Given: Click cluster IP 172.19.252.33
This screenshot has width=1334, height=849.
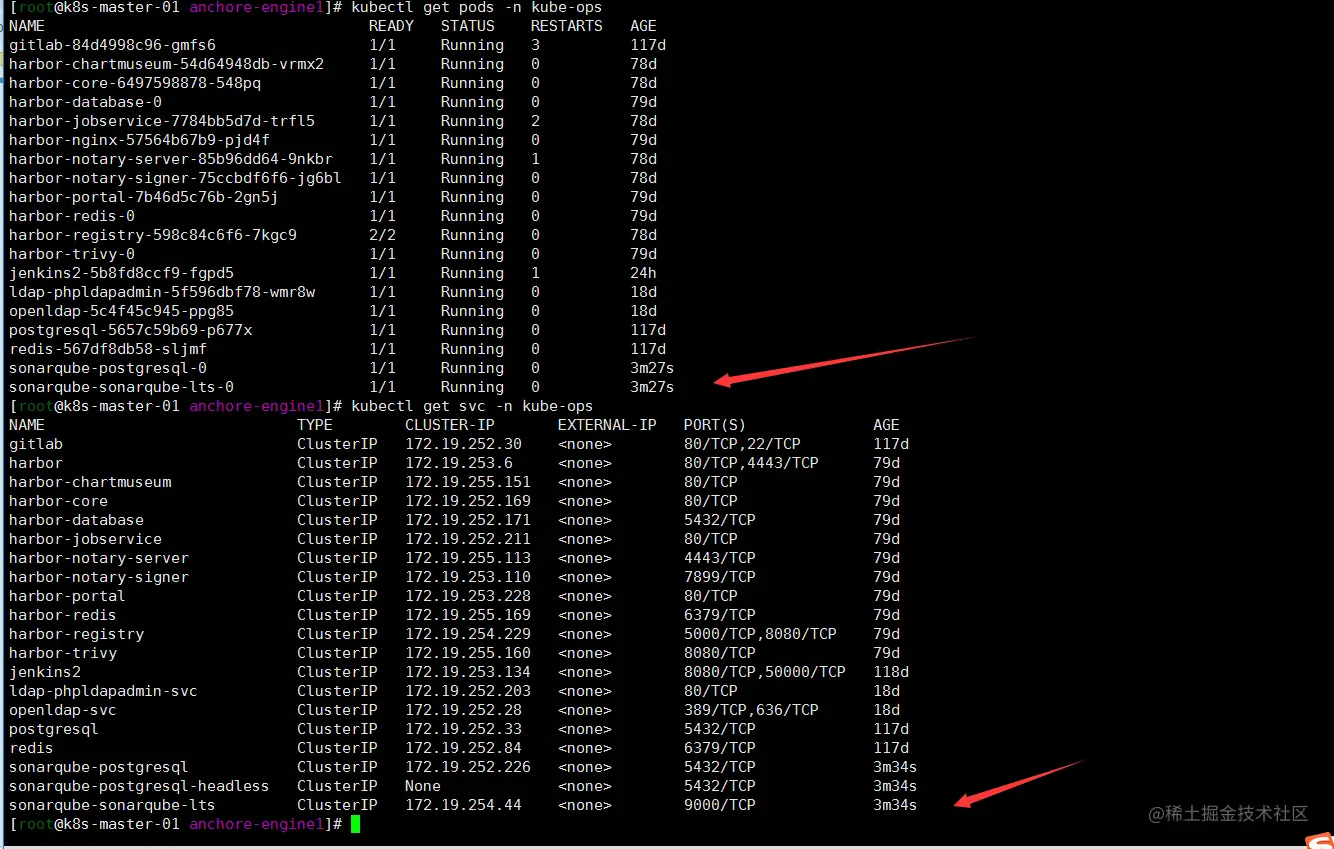Looking at the screenshot, I should point(463,729).
